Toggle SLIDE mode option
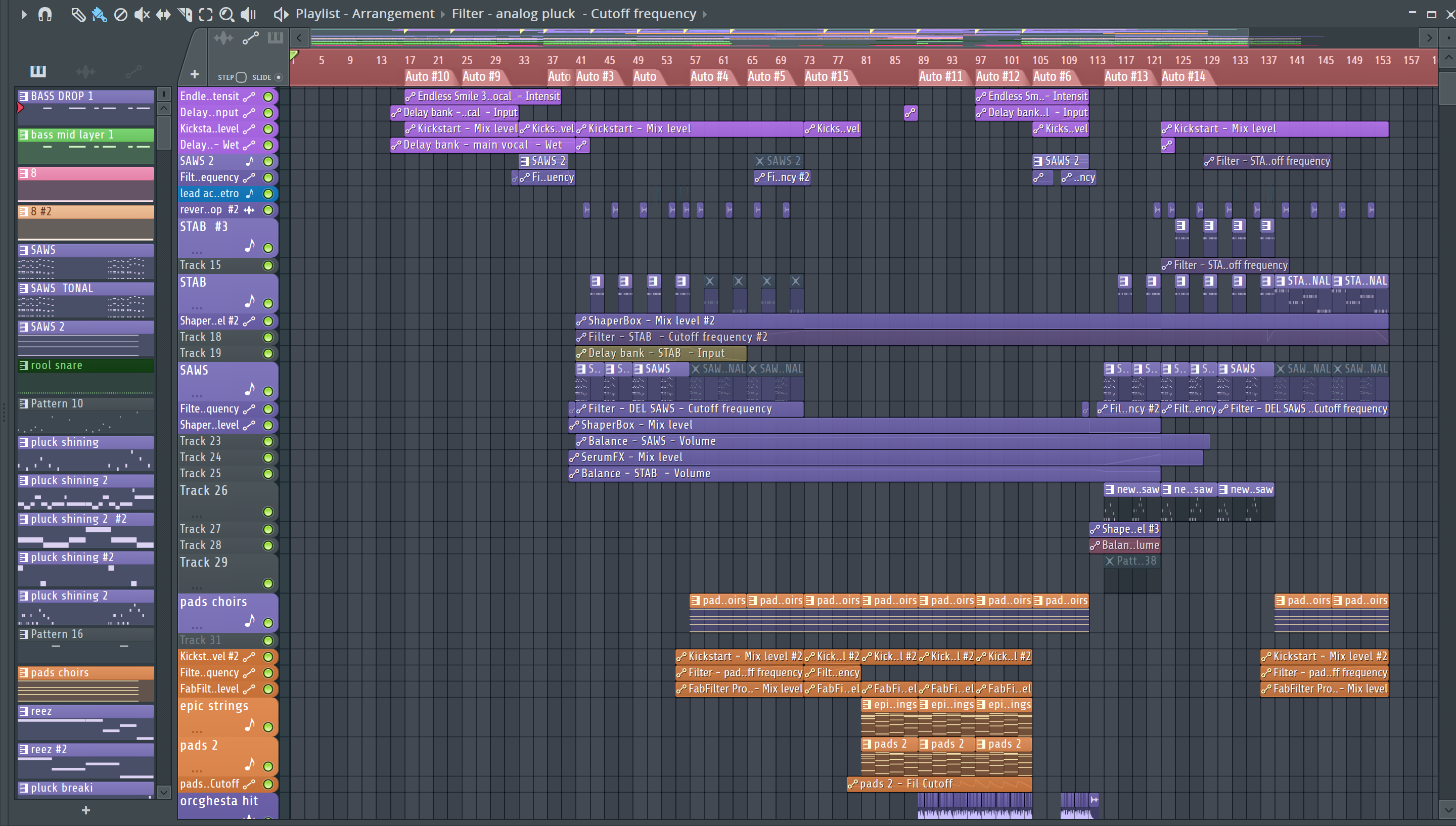 pyautogui.click(x=279, y=77)
